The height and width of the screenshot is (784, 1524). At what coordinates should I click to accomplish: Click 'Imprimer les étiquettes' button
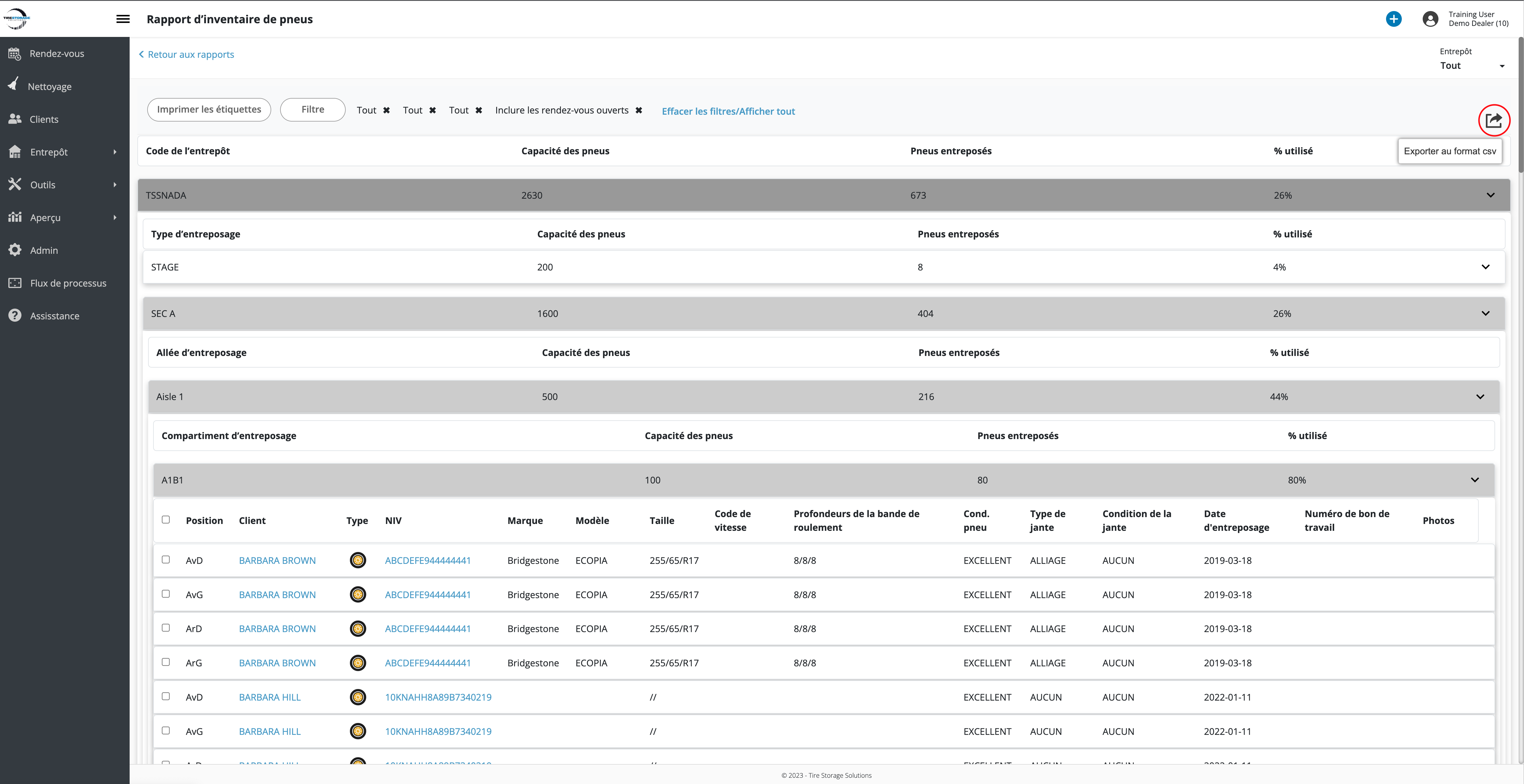coord(209,109)
